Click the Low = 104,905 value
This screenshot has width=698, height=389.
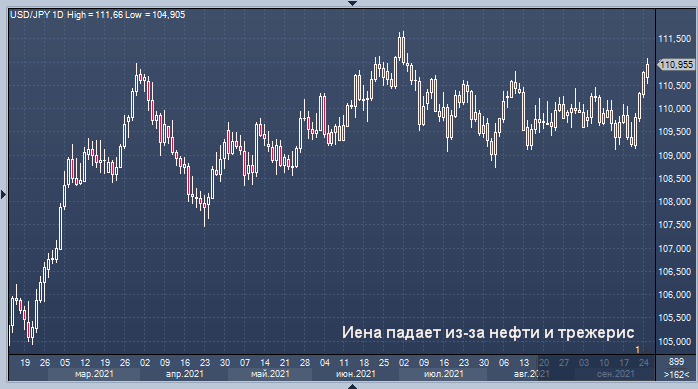pos(155,15)
